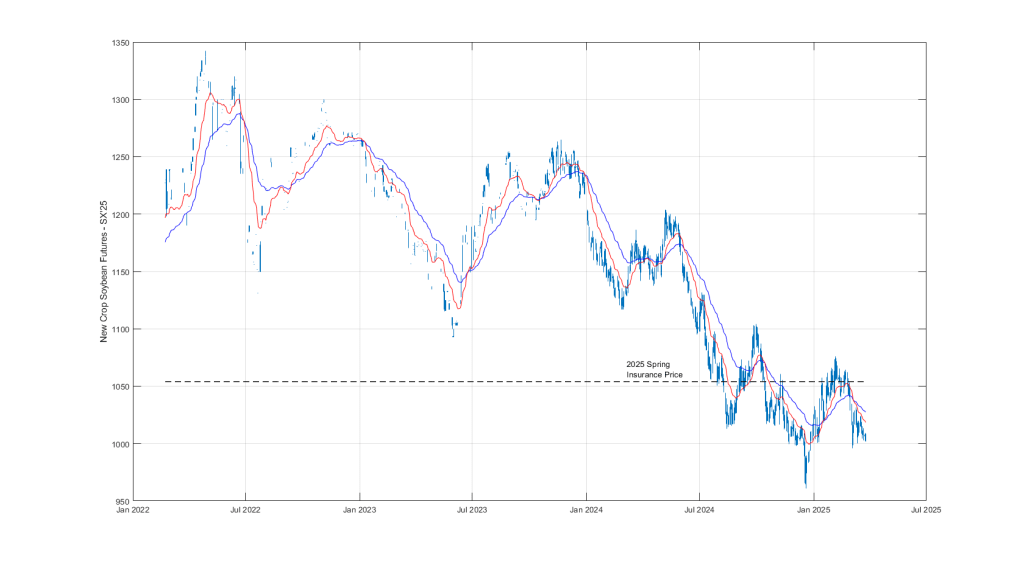Select the "Jul 2023" x-axis tick label
Viewport: 1024px width, 563px height.
coord(472,509)
